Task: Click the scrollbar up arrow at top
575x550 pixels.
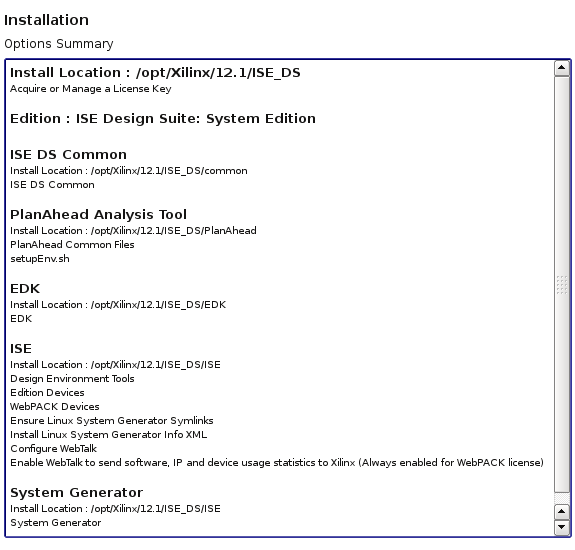Action: [561, 68]
